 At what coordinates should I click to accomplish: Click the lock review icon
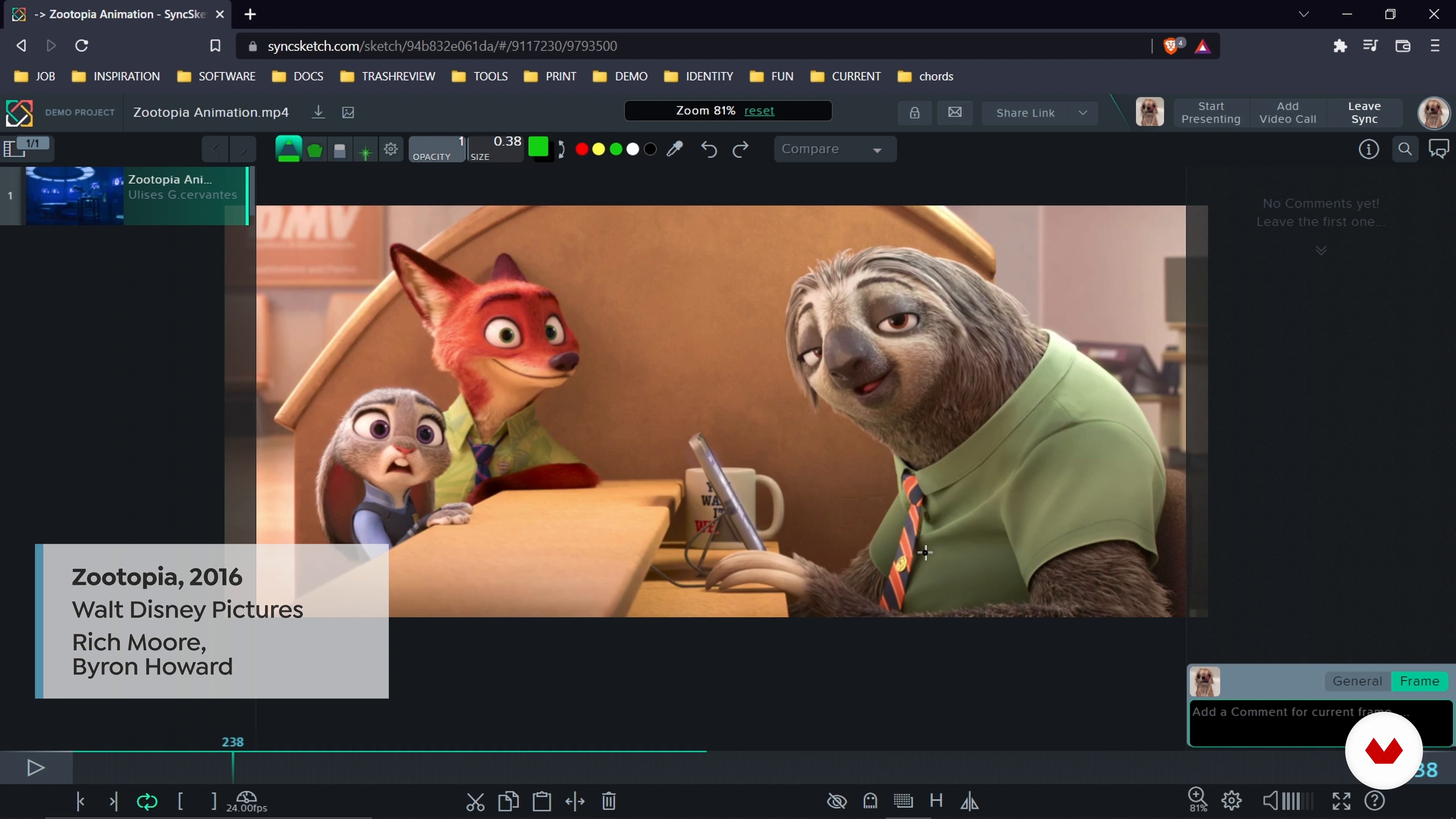pos(915,113)
